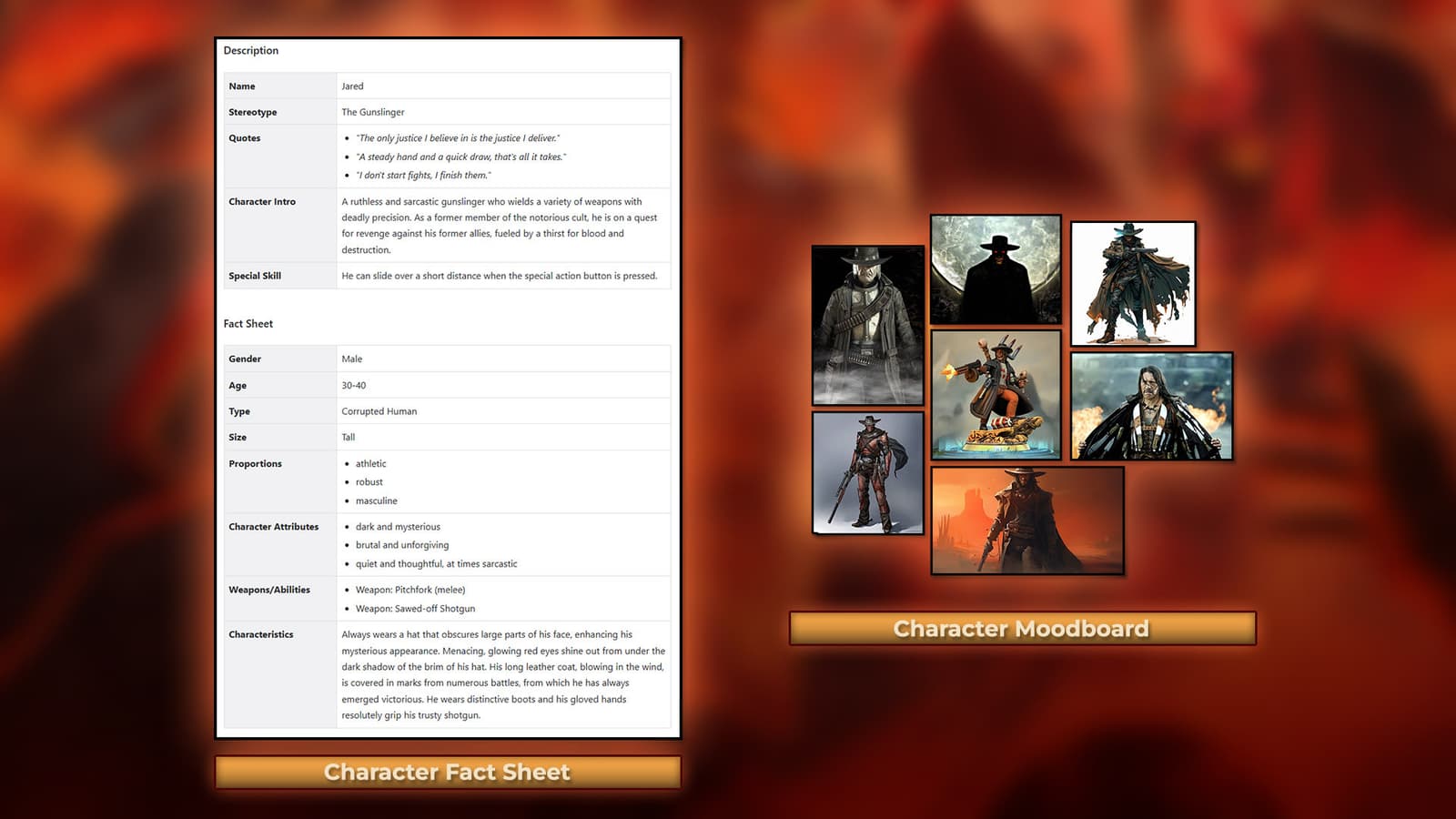This screenshot has width=1456, height=819.
Task: Select the masked gunslinger with bandolier image
Action: [868, 325]
